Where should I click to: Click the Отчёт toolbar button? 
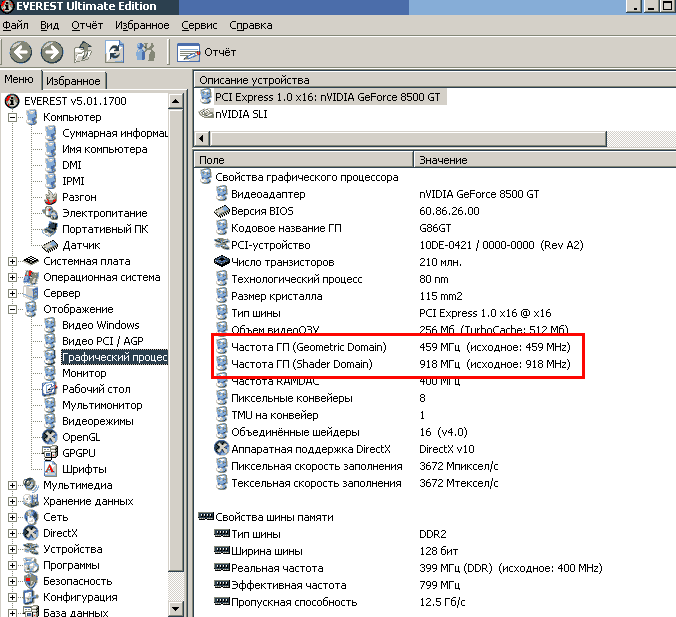pos(208,52)
